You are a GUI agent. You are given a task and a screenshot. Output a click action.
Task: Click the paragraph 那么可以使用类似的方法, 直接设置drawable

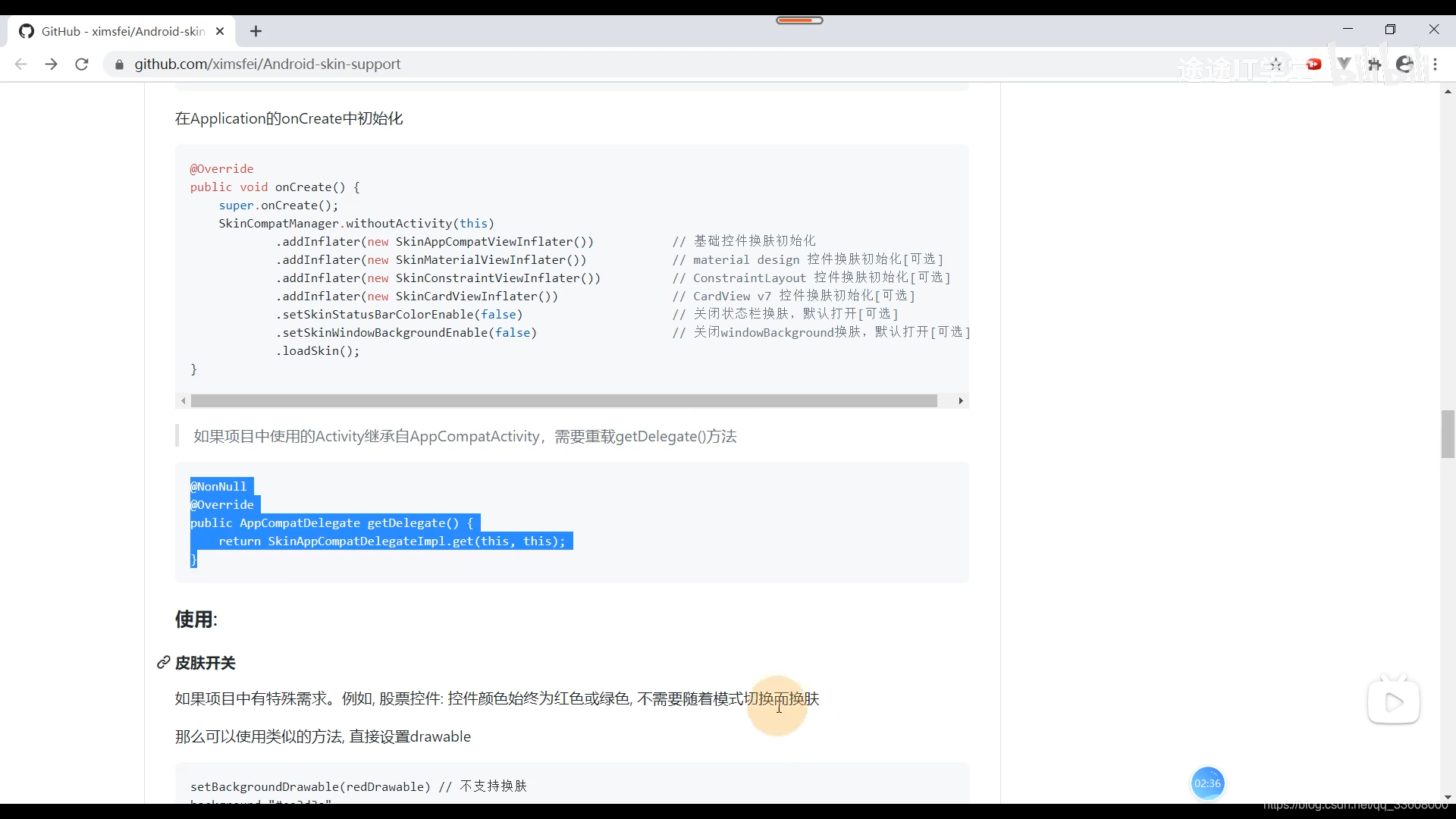323,736
